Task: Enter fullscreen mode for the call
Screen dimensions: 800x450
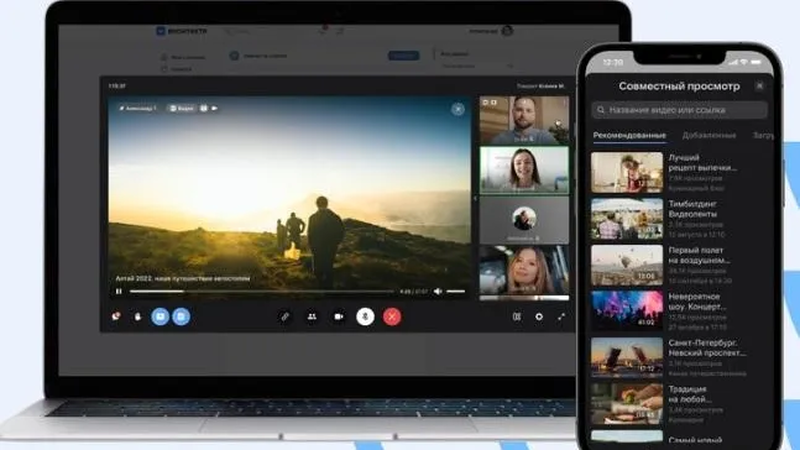Action: (x=561, y=316)
